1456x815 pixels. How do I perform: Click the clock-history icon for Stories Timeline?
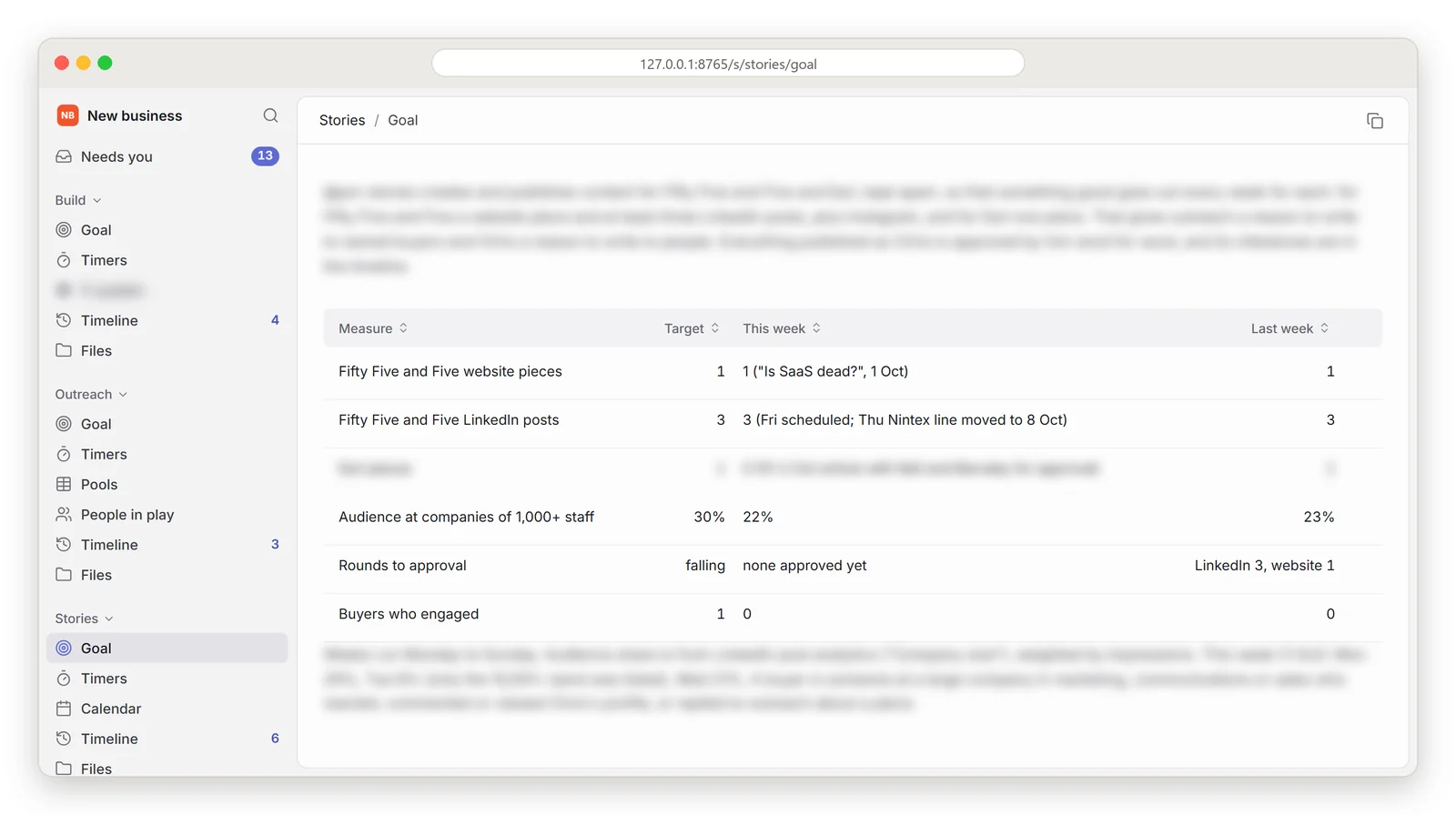click(x=64, y=739)
